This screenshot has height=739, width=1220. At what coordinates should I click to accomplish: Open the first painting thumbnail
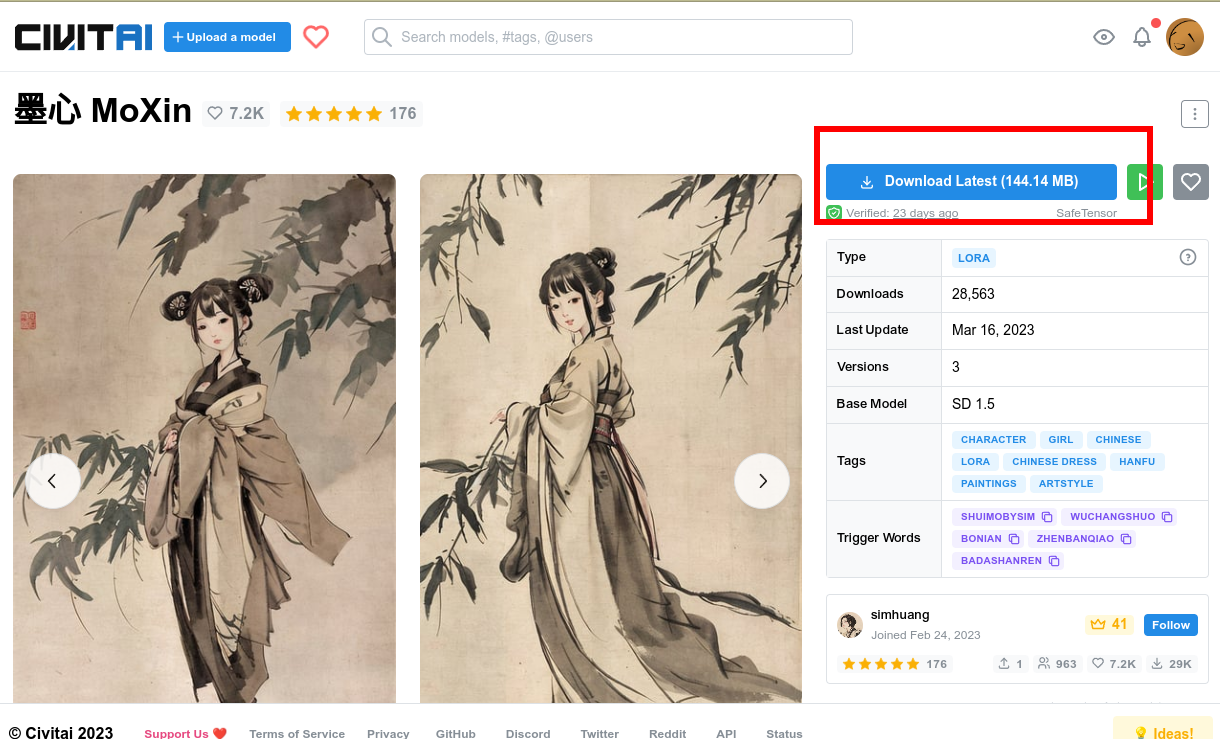204,438
